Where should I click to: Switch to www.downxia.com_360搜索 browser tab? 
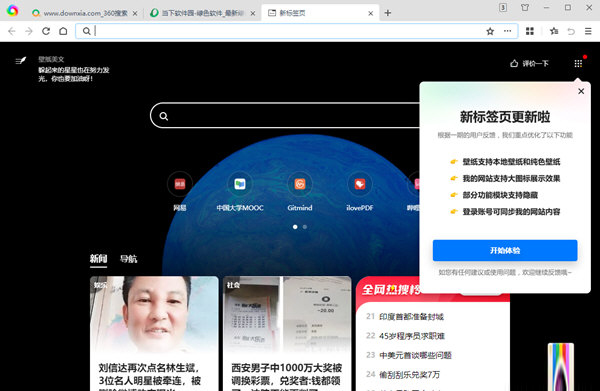pos(85,13)
